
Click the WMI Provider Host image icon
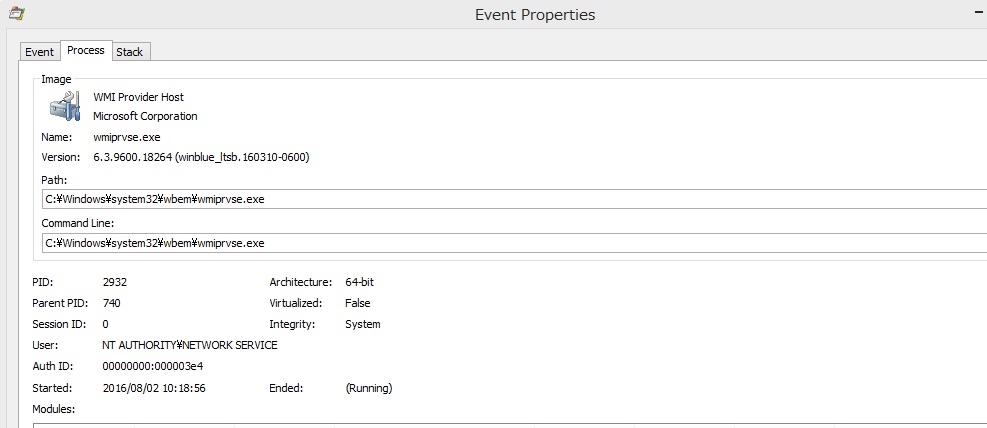click(65, 106)
